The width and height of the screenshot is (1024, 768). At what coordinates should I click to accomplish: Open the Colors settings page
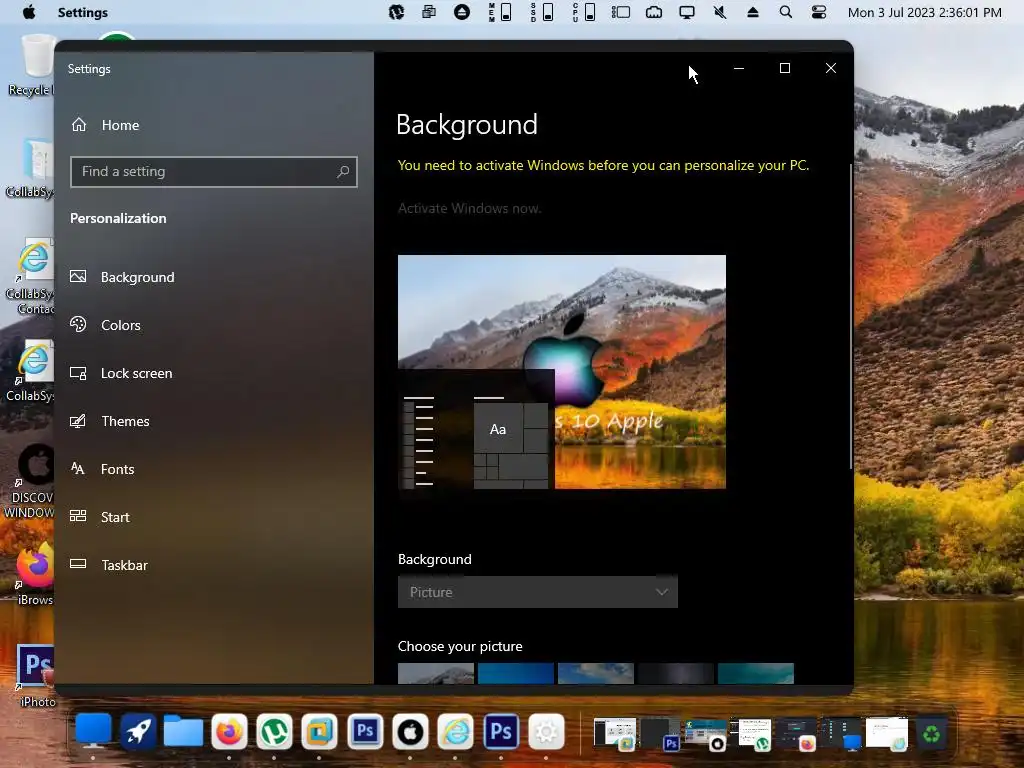tap(105, 325)
